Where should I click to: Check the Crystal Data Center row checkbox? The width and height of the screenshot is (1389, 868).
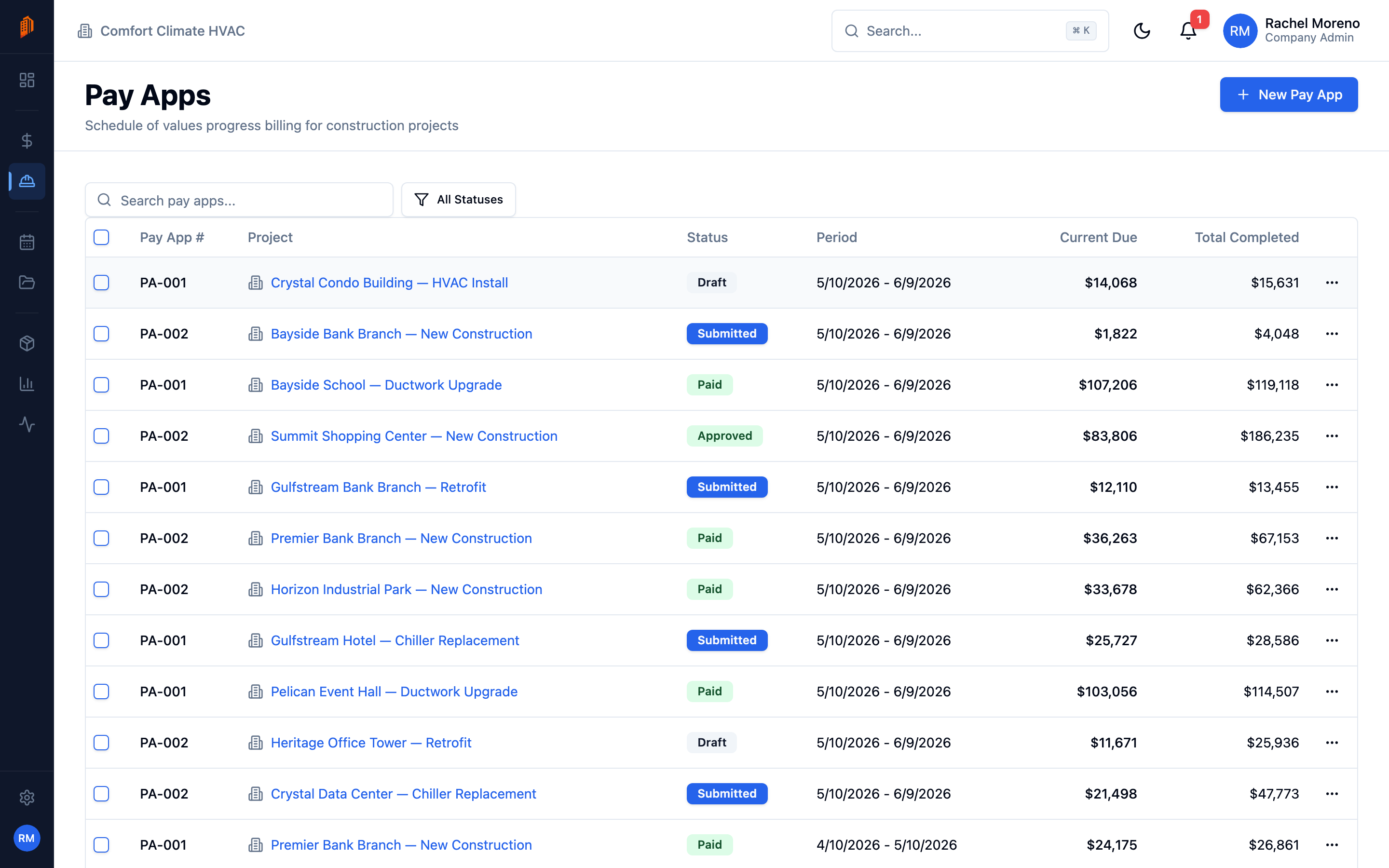click(102, 793)
